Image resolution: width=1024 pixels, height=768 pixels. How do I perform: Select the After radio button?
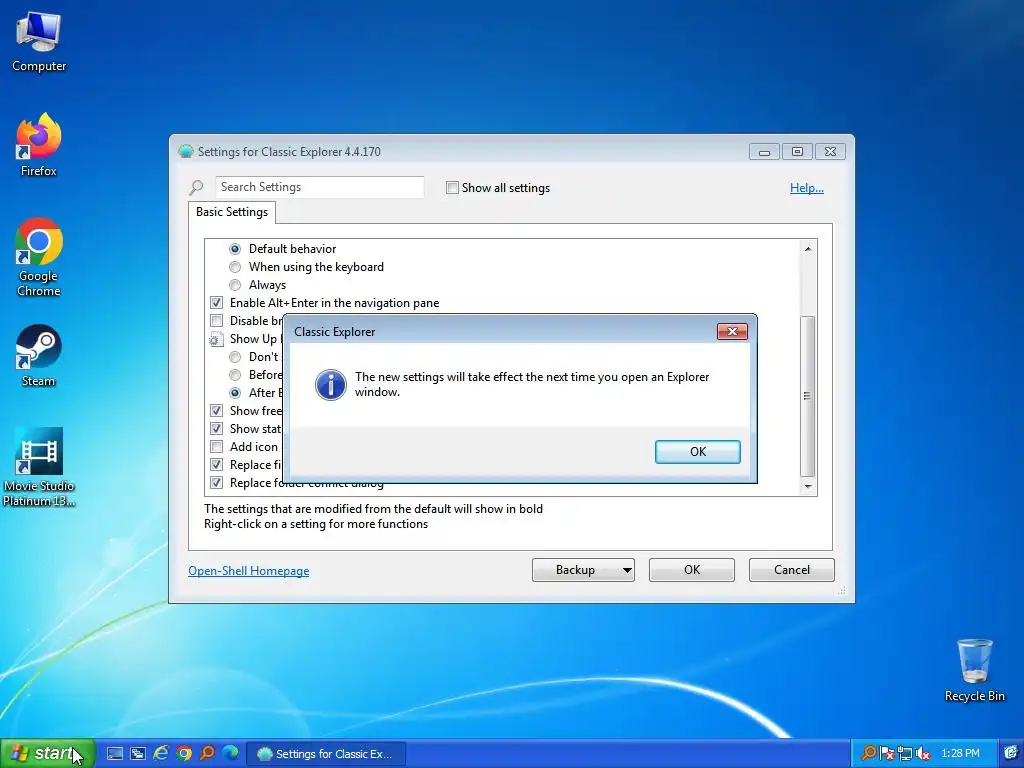[x=235, y=392]
